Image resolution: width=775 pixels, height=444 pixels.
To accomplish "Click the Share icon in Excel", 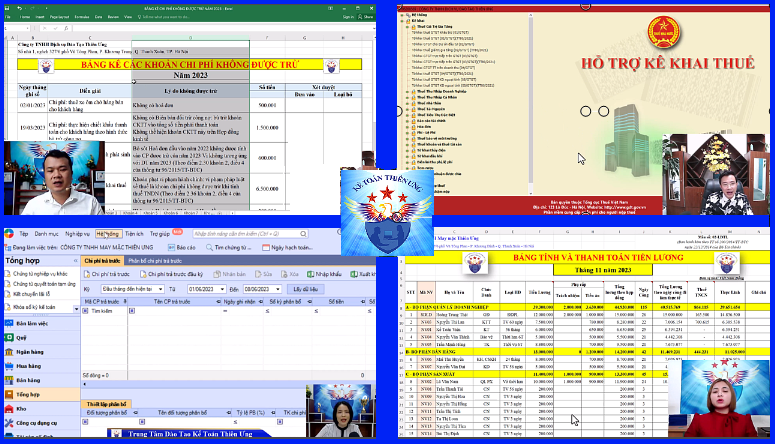I will click(x=366, y=17).
